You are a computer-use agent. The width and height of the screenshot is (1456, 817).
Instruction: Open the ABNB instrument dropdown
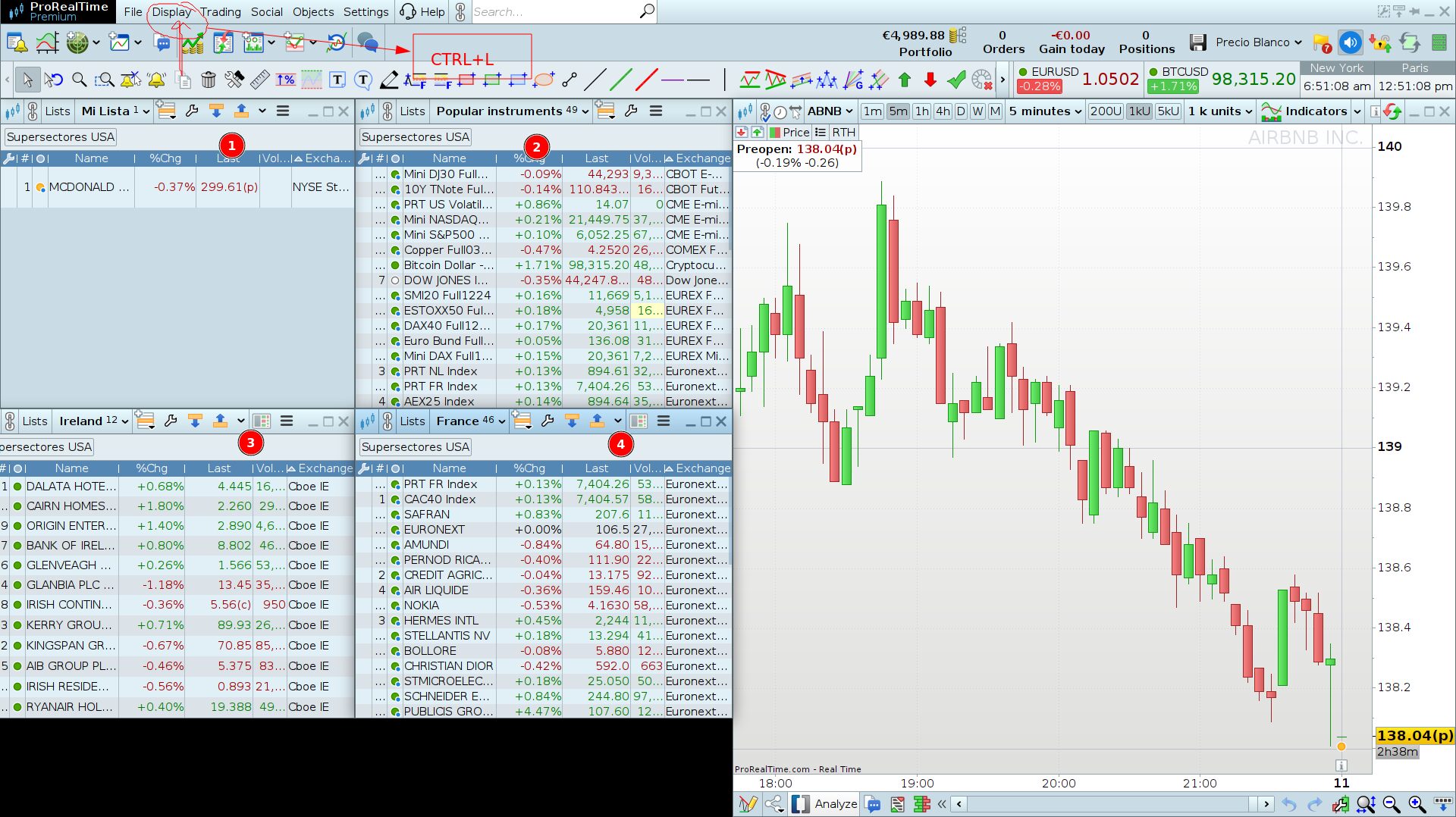point(830,111)
